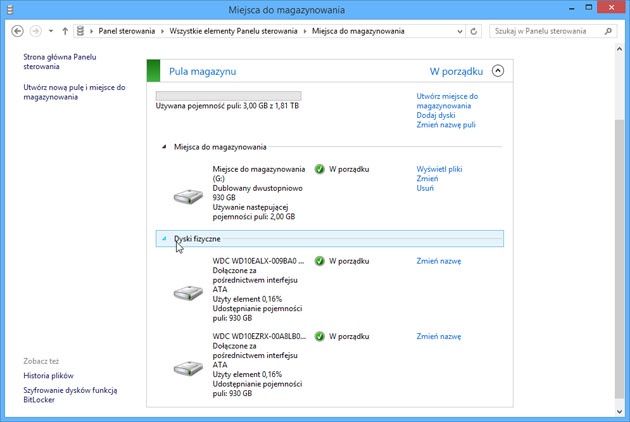Collapse the Miejsca do magazynowania group triangle
The image size is (630, 422).
tap(164, 147)
